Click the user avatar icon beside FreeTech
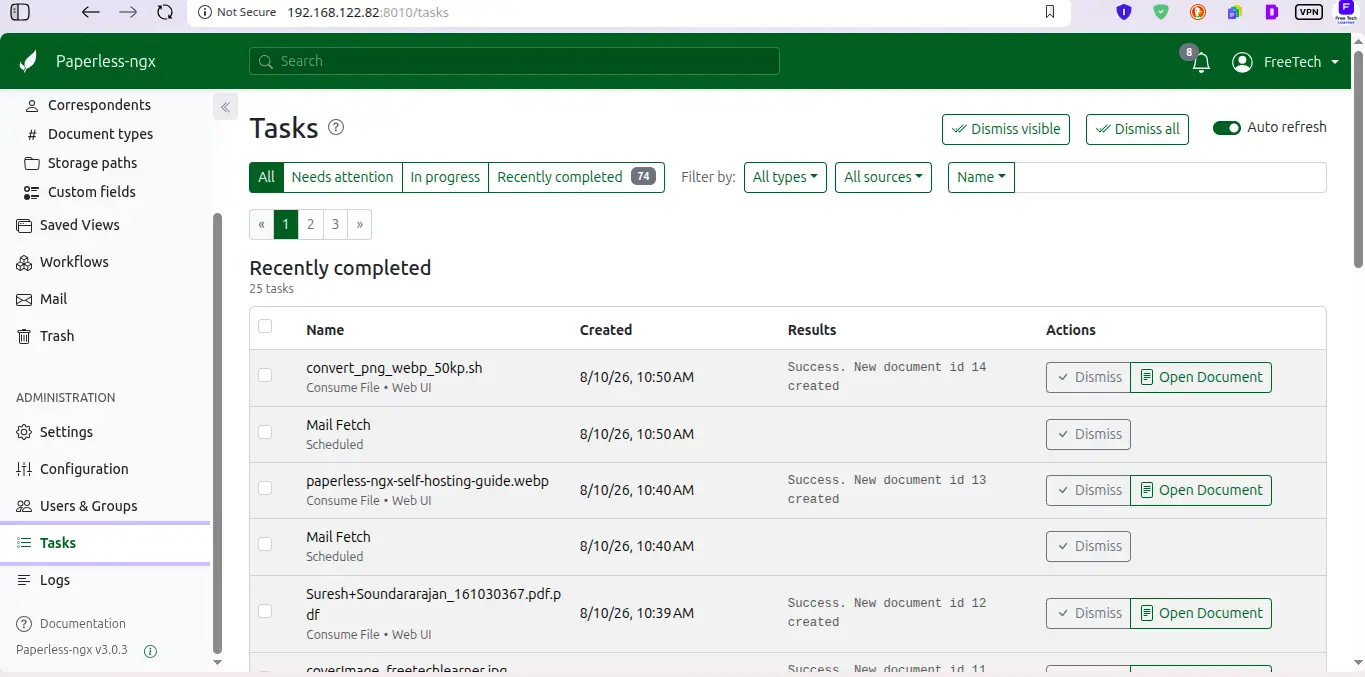The width and height of the screenshot is (1365, 677). coord(1242,62)
